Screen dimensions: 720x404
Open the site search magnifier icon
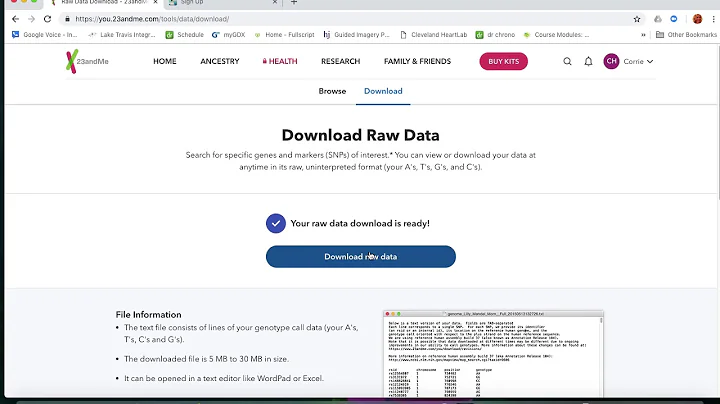[x=567, y=61]
